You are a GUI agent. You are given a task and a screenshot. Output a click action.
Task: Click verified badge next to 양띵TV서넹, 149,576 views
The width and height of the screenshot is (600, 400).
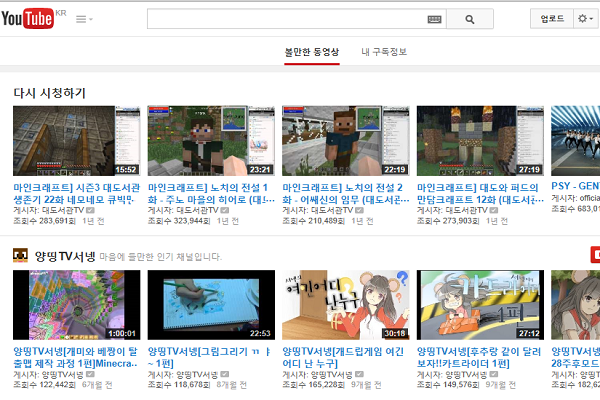(x=494, y=374)
